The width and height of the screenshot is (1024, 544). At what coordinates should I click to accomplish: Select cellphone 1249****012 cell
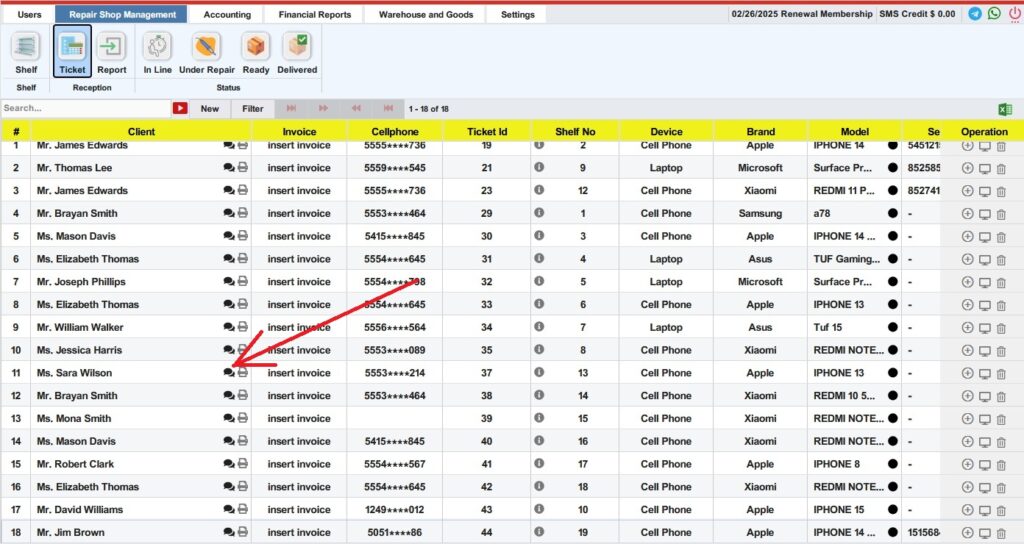click(x=394, y=509)
